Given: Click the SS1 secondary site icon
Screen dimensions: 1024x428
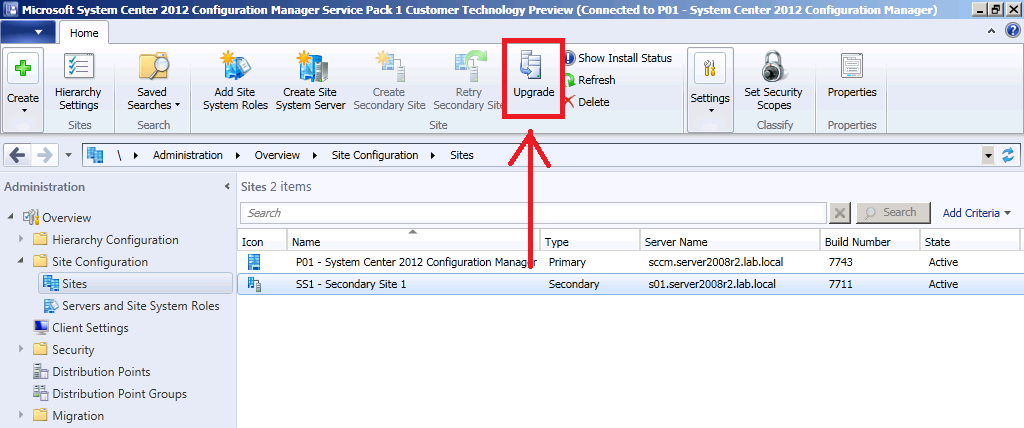Looking at the screenshot, I should coord(254,284).
